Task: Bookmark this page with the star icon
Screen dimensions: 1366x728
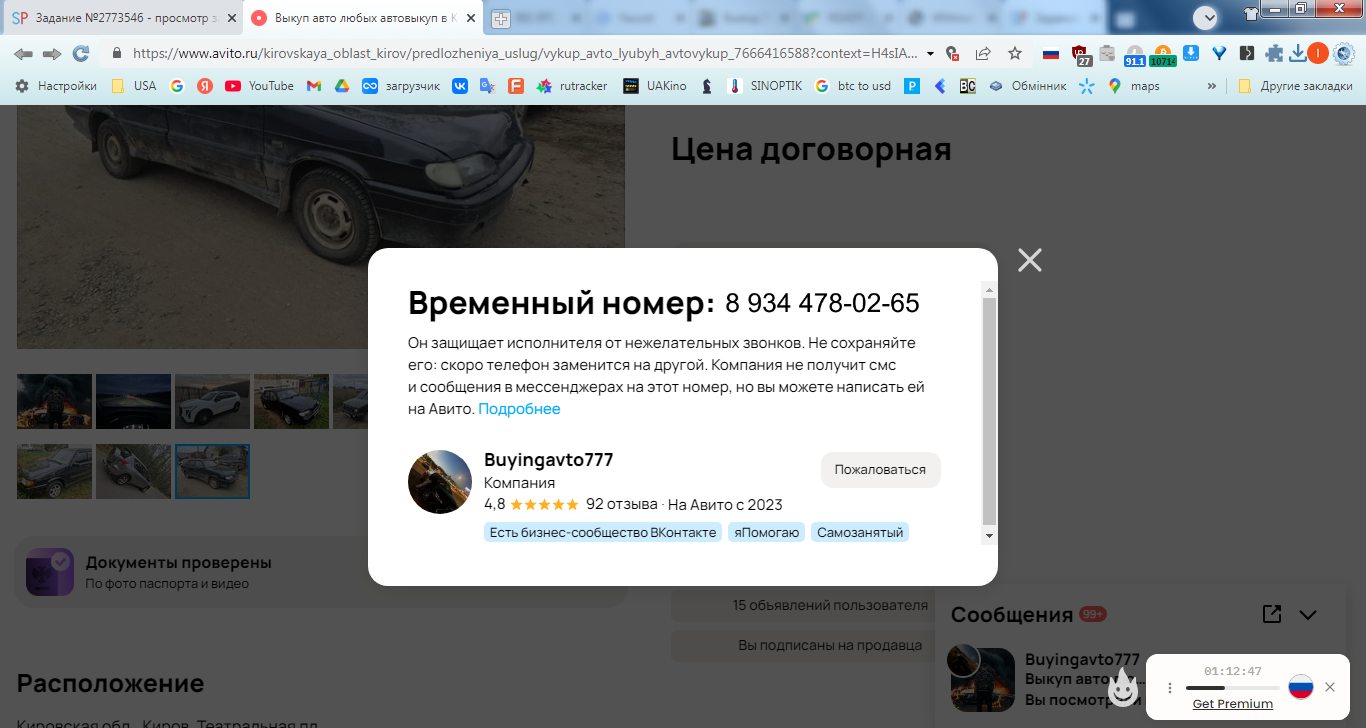Action: click(1015, 54)
